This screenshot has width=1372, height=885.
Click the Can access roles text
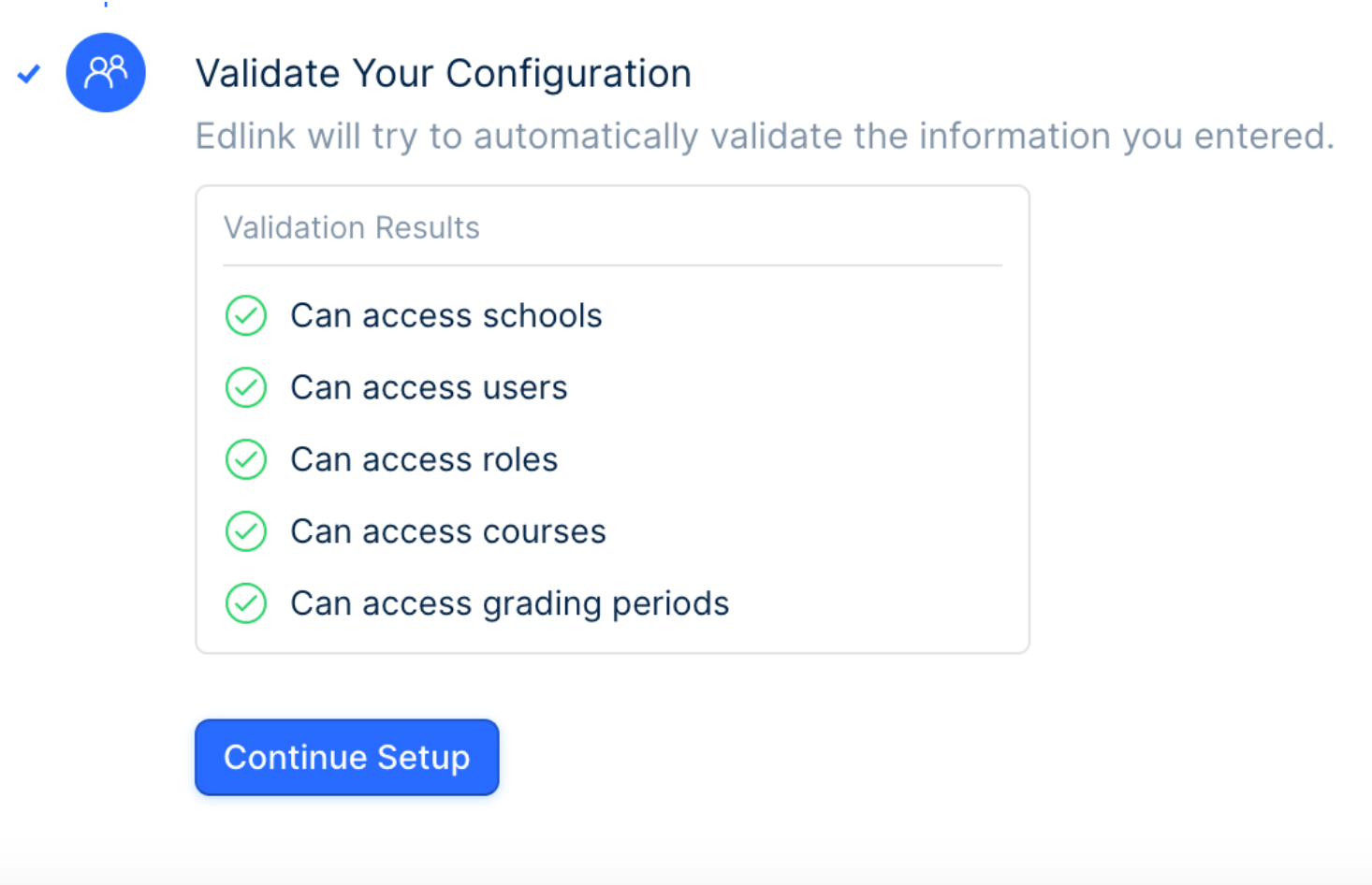click(x=424, y=460)
